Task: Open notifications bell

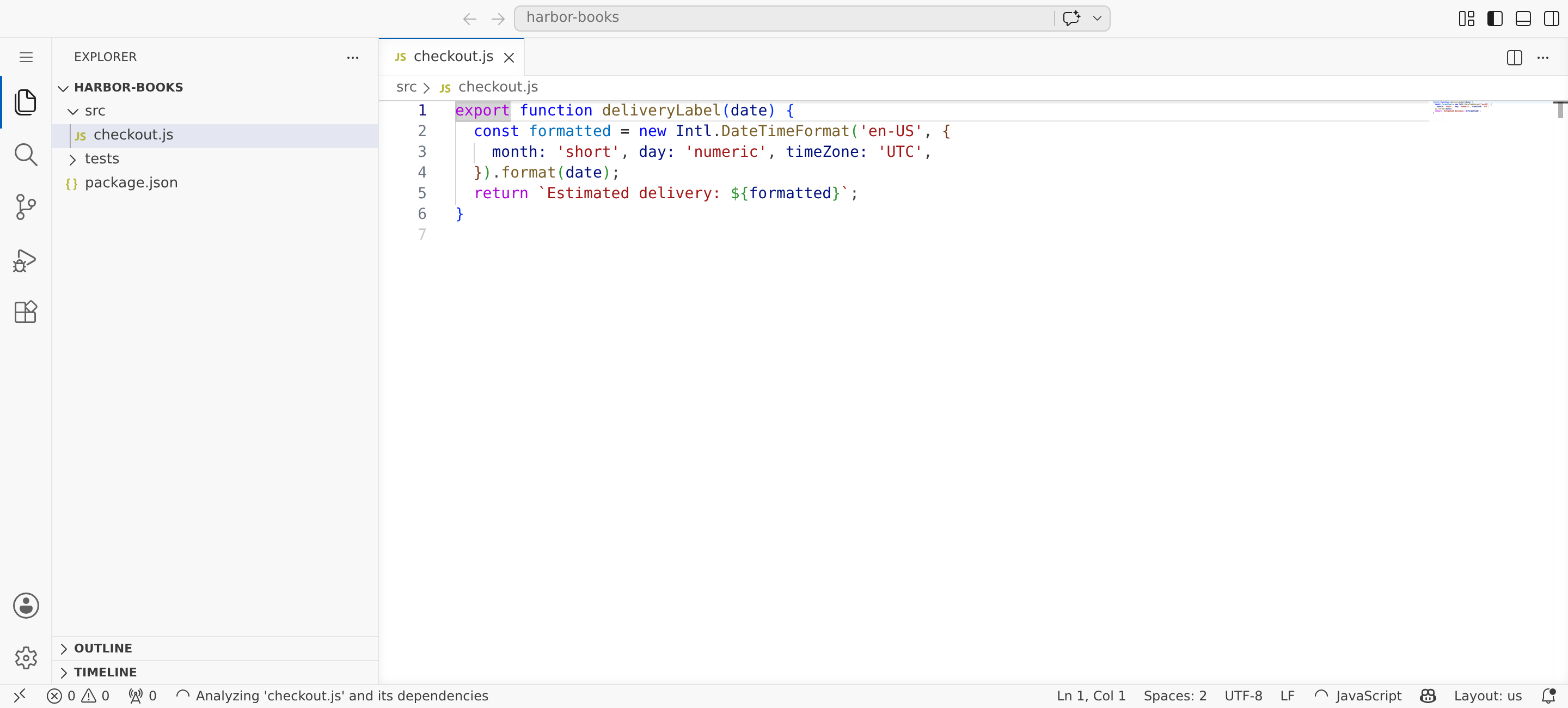Action: [x=1548, y=696]
